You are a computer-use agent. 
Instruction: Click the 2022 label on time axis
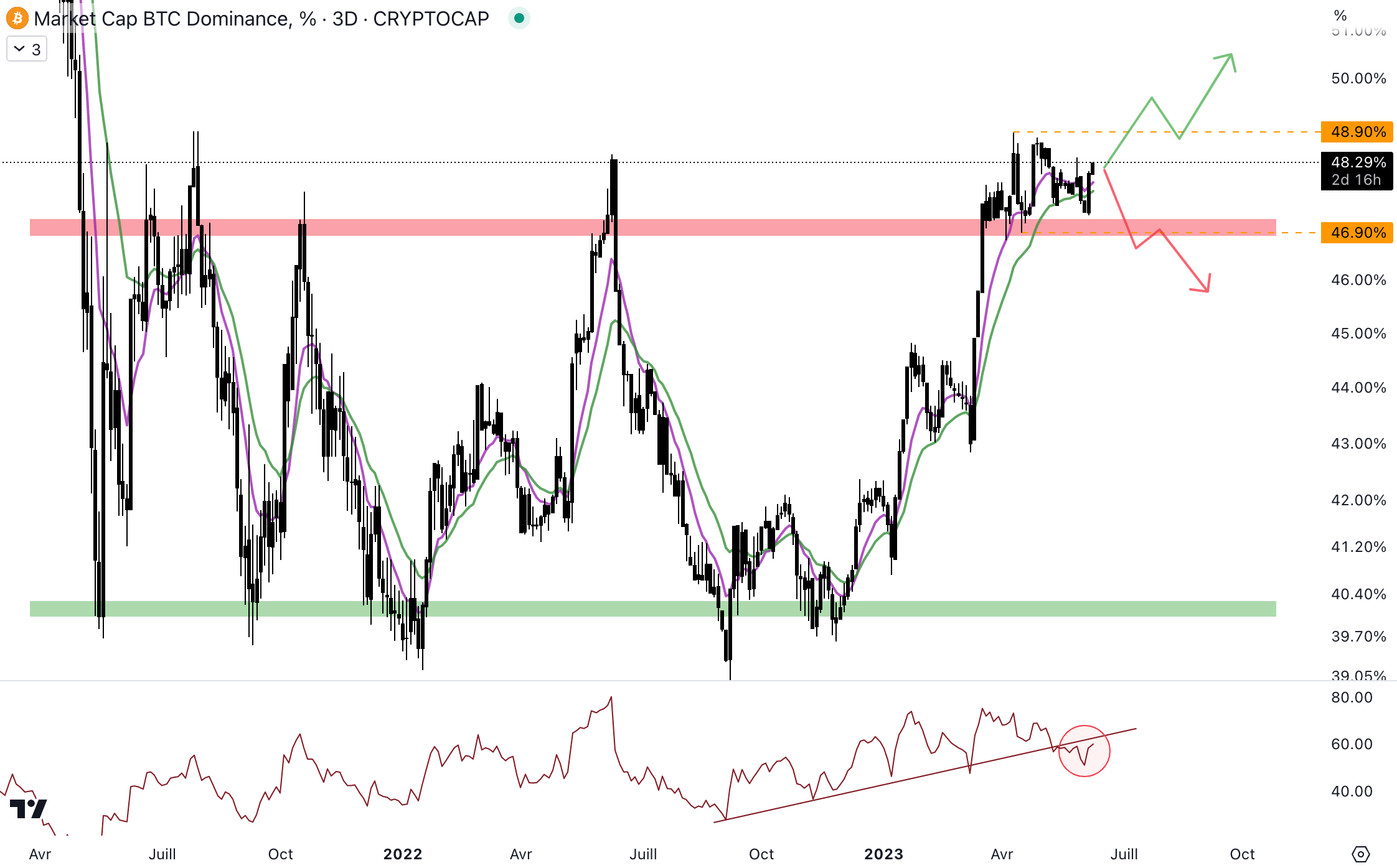(403, 854)
